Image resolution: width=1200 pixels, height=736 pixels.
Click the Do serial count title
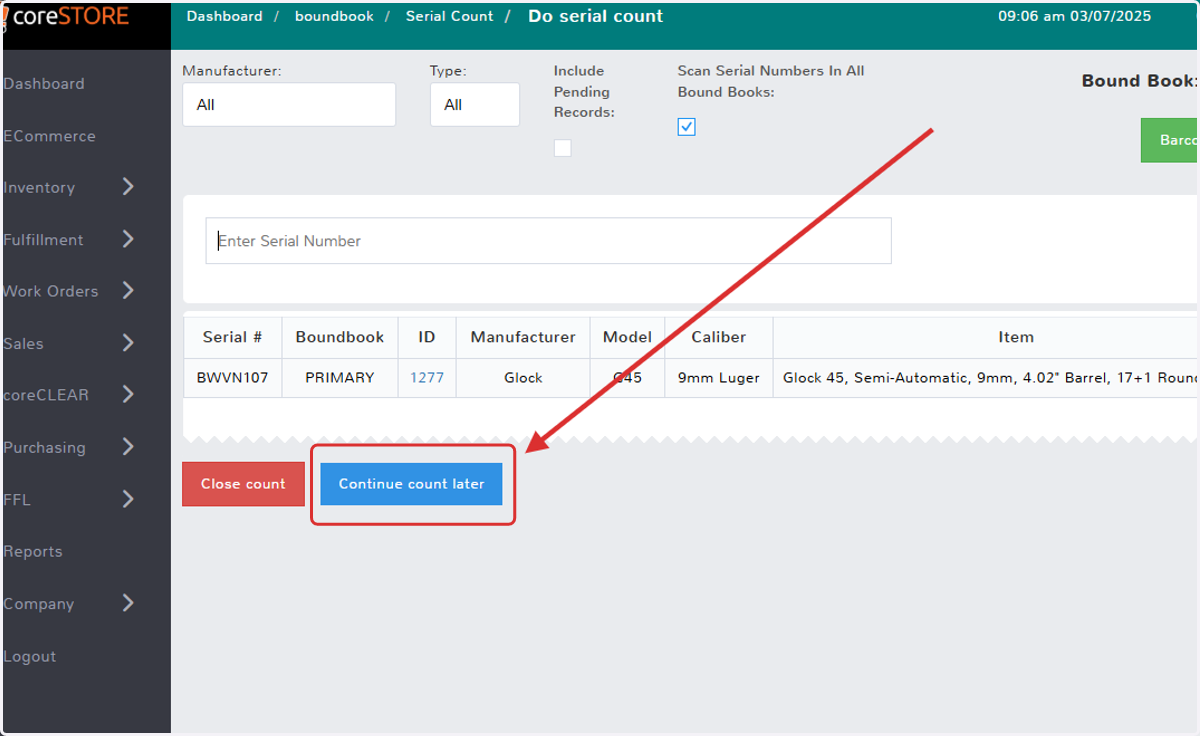pos(596,16)
